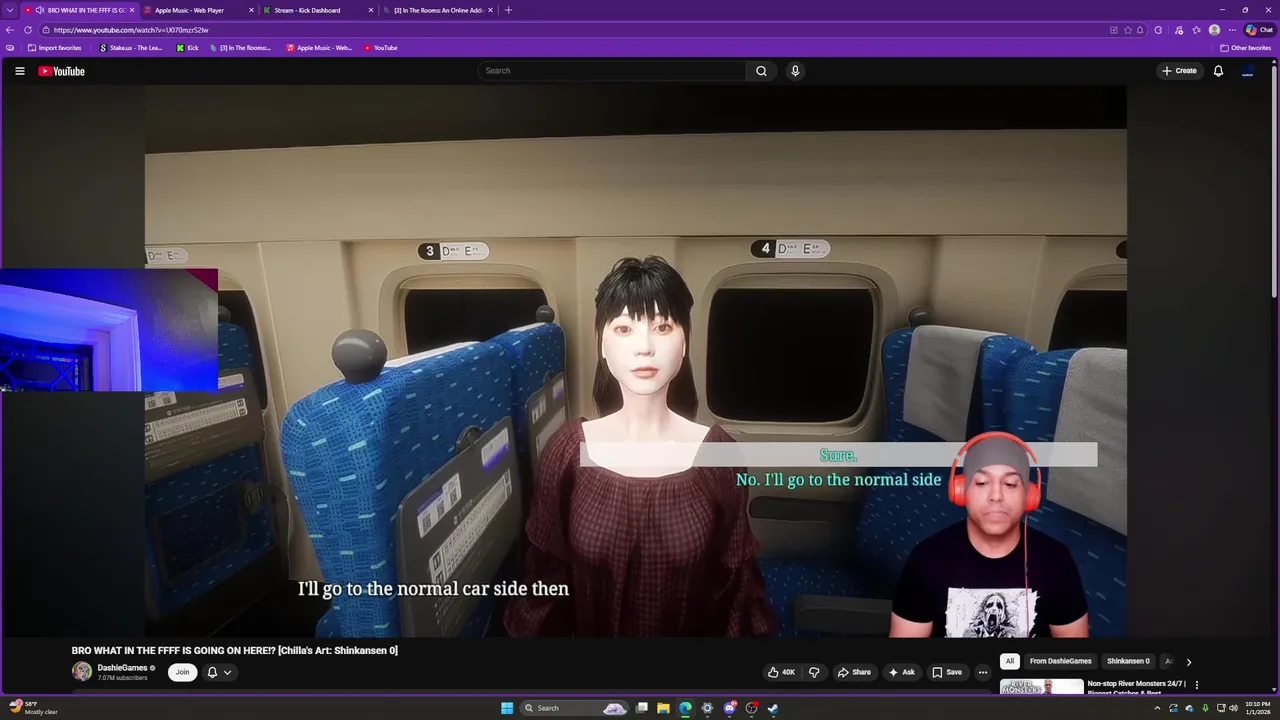
Task: Focus the YouTube search box
Action: pos(611,71)
